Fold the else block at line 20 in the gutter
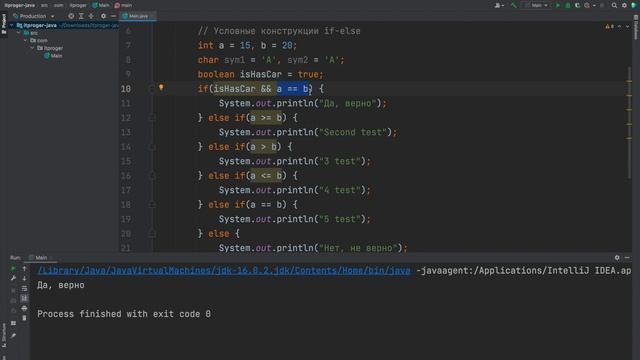640x360 pixels. [x=152, y=233]
